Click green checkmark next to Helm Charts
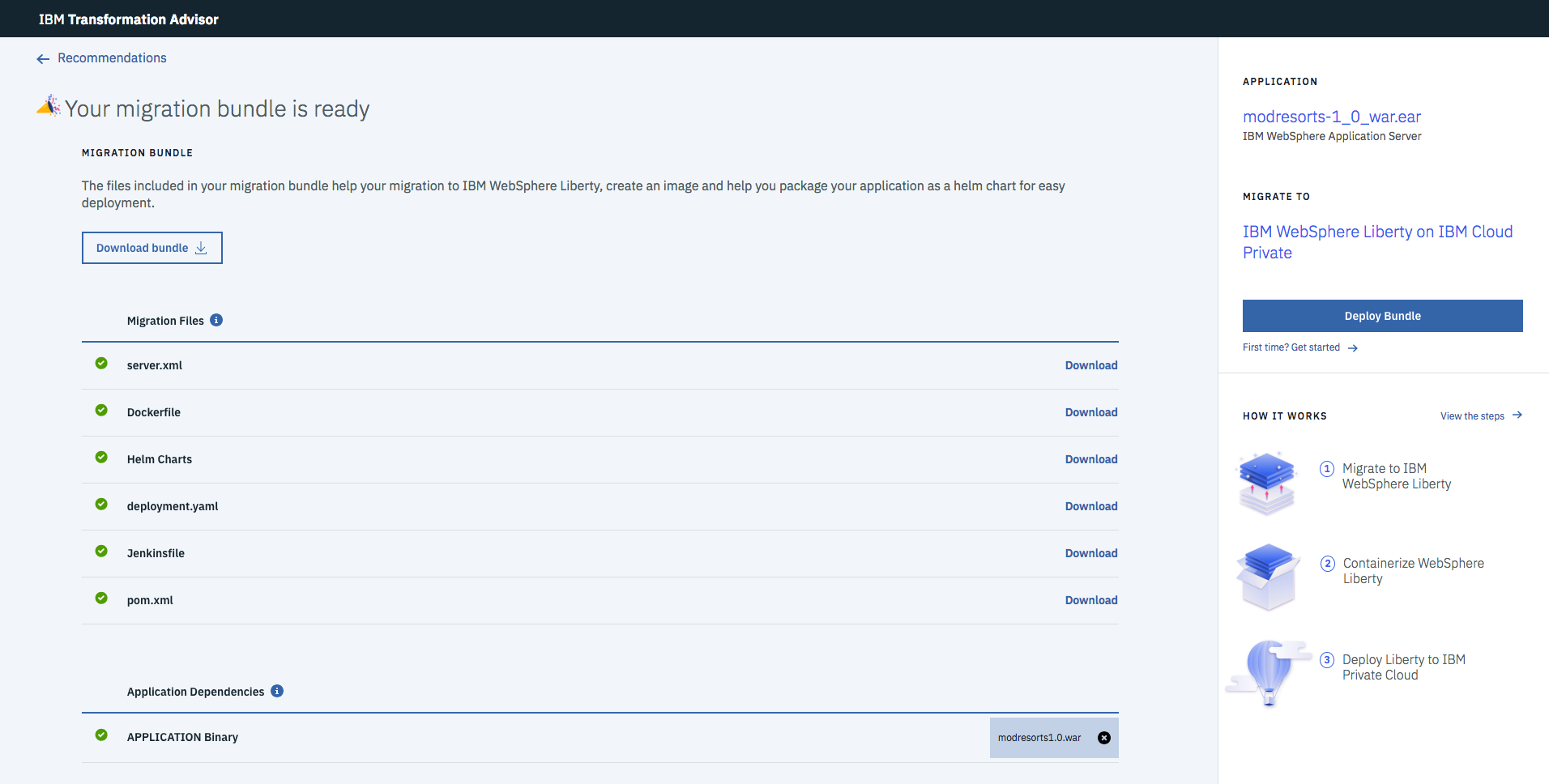 [101, 457]
